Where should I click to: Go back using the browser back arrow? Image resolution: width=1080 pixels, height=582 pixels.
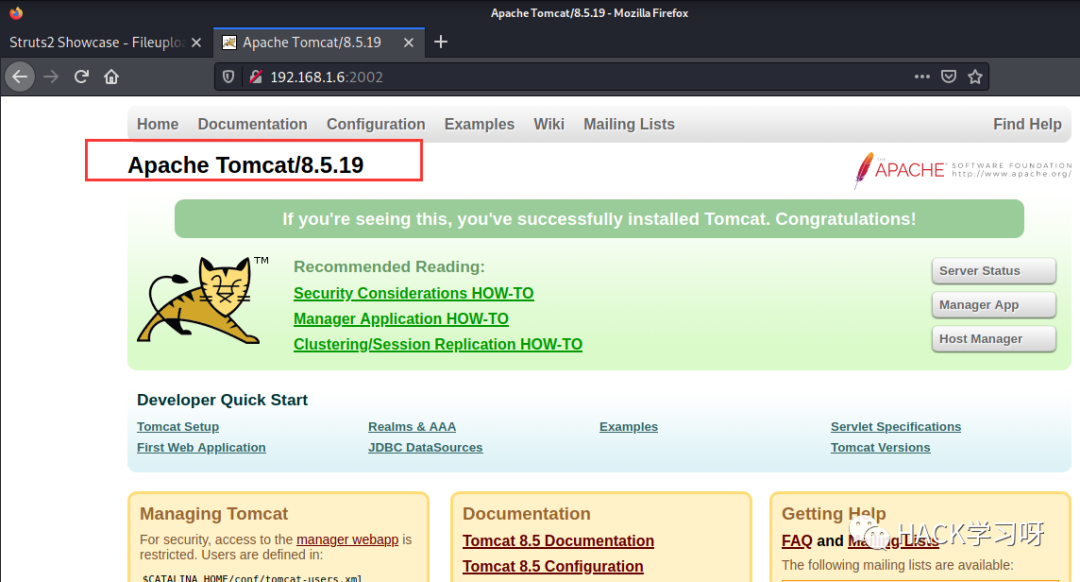20,76
